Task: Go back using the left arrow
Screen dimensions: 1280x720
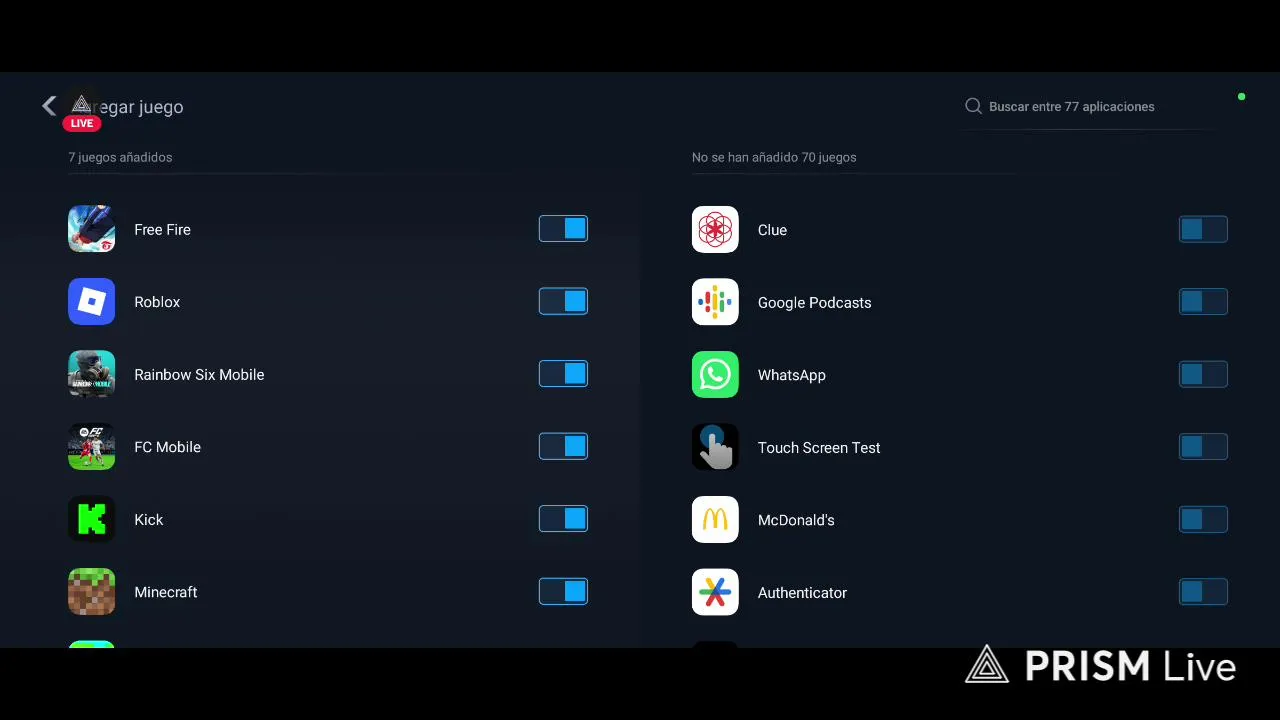Action: pos(49,106)
